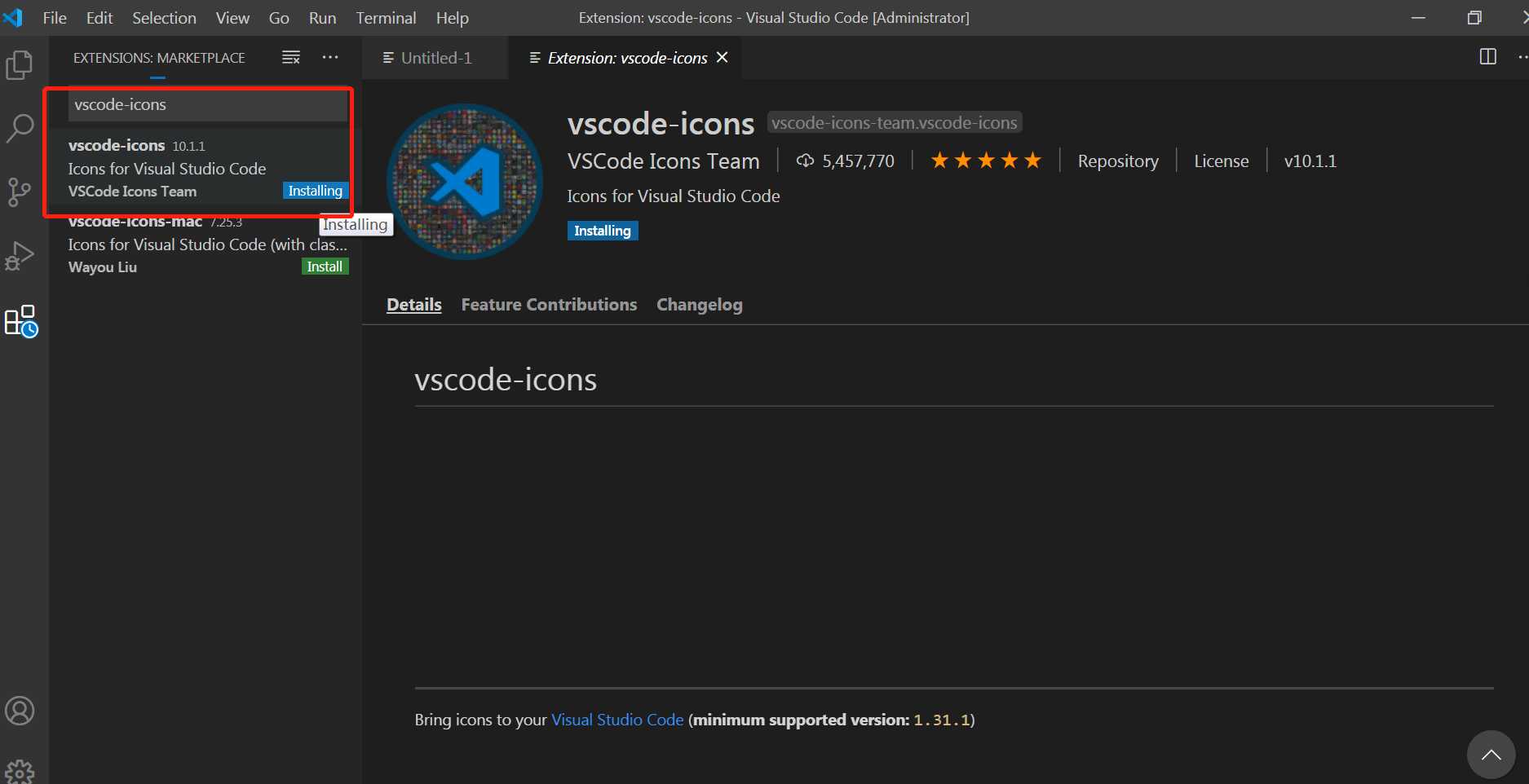Screen dimensions: 1529x784
Task: Close the Extension: vscode-icons tab
Action: click(x=722, y=57)
